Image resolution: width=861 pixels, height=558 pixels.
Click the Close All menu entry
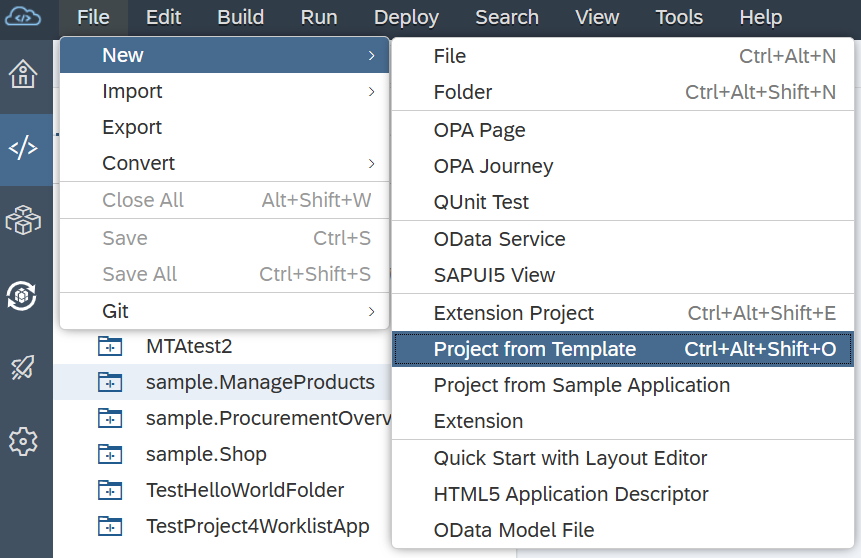point(225,200)
